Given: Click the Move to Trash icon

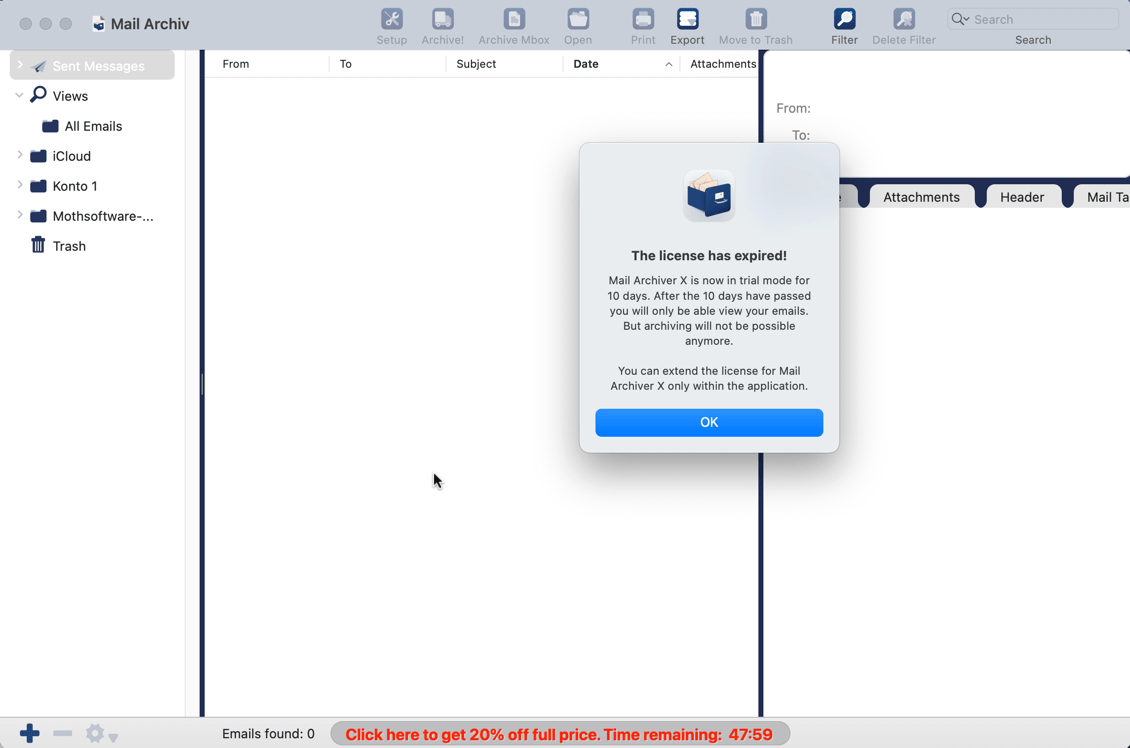Looking at the screenshot, I should click(755, 27).
